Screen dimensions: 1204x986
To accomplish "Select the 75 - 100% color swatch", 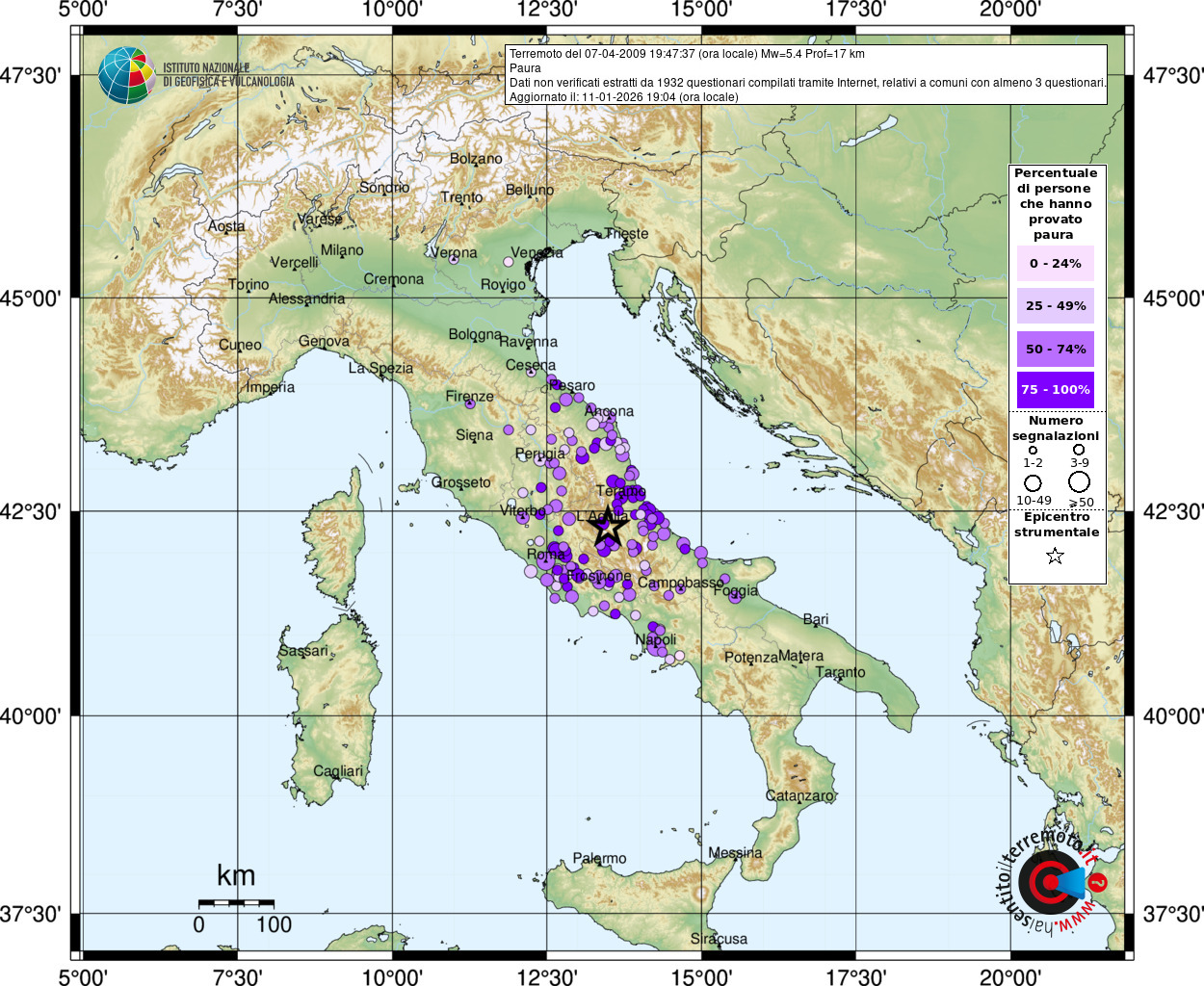I will [1055, 389].
